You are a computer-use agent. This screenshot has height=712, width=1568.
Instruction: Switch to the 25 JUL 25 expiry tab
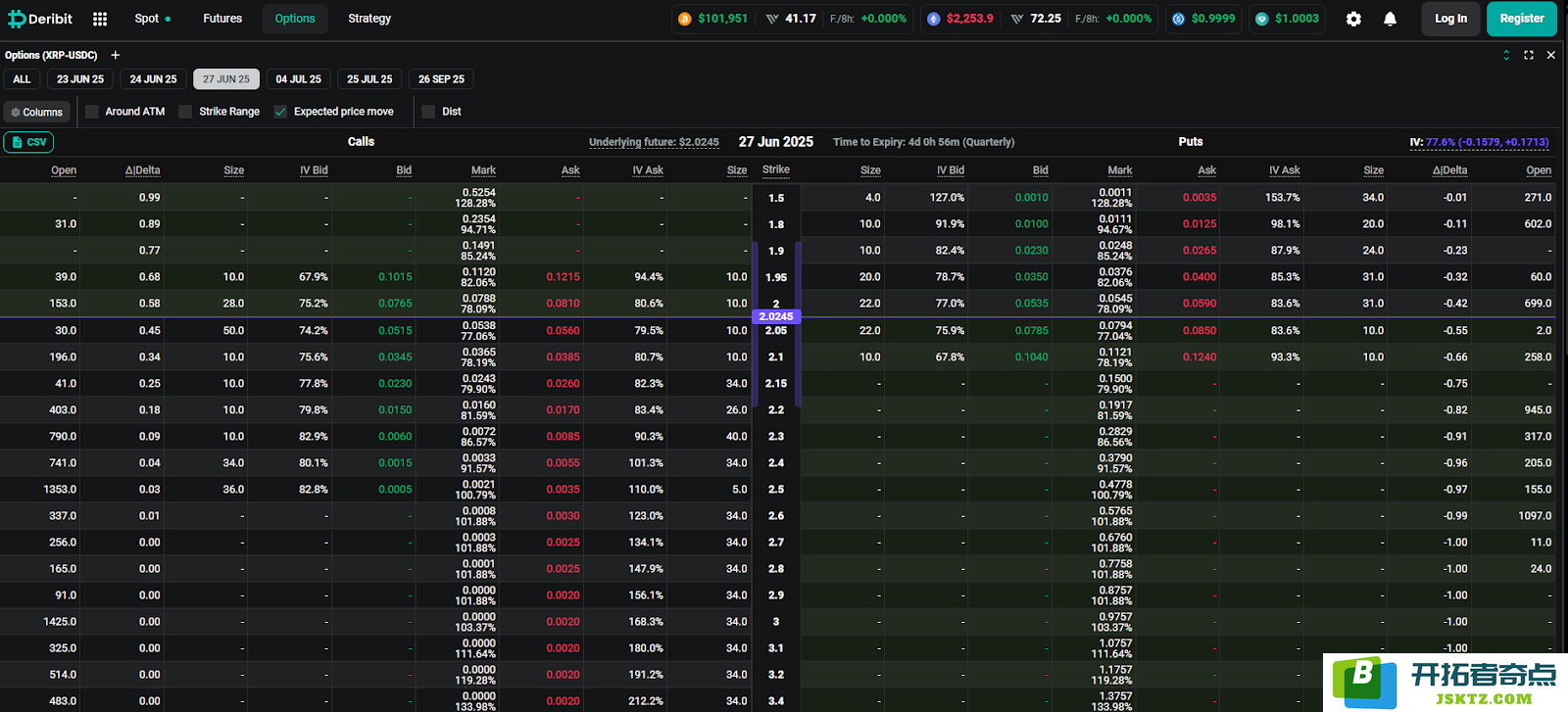(369, 79)
